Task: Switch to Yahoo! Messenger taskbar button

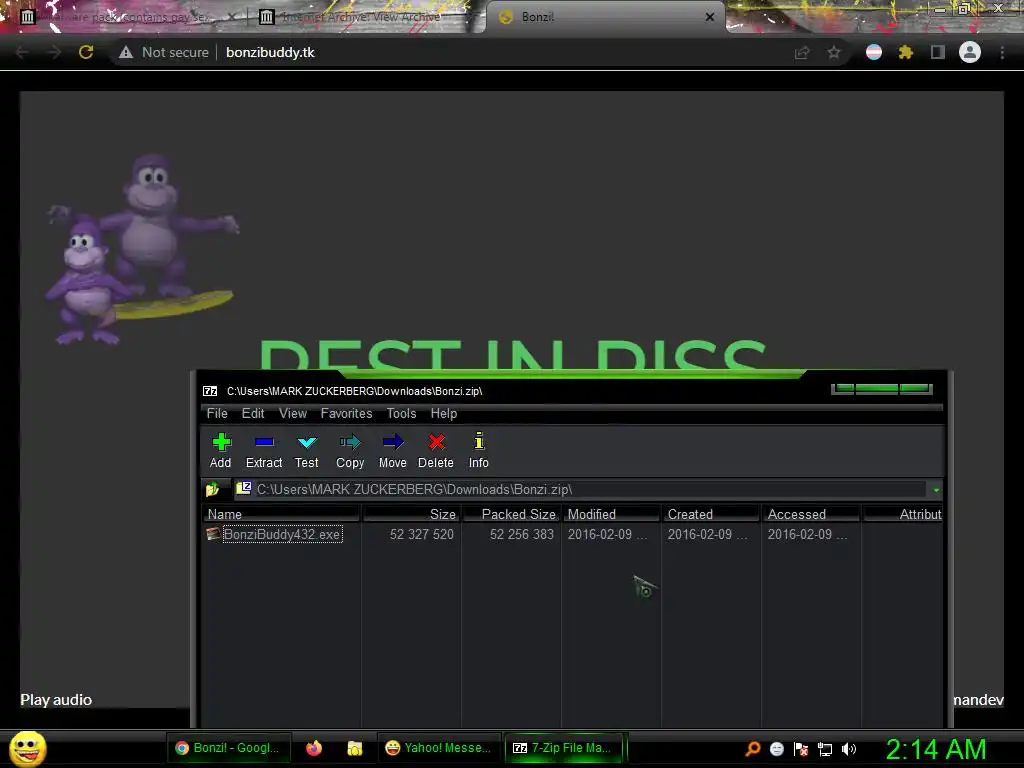Action: (x=438, y=748)
